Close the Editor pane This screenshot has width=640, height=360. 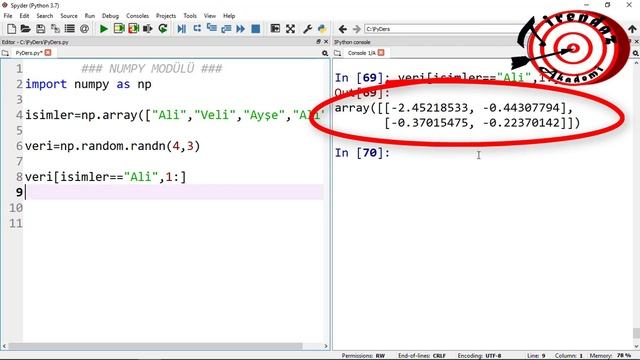point(326,42)
